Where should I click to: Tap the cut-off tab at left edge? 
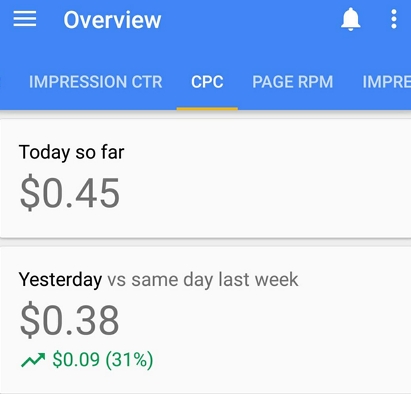(x=1, y=82)
